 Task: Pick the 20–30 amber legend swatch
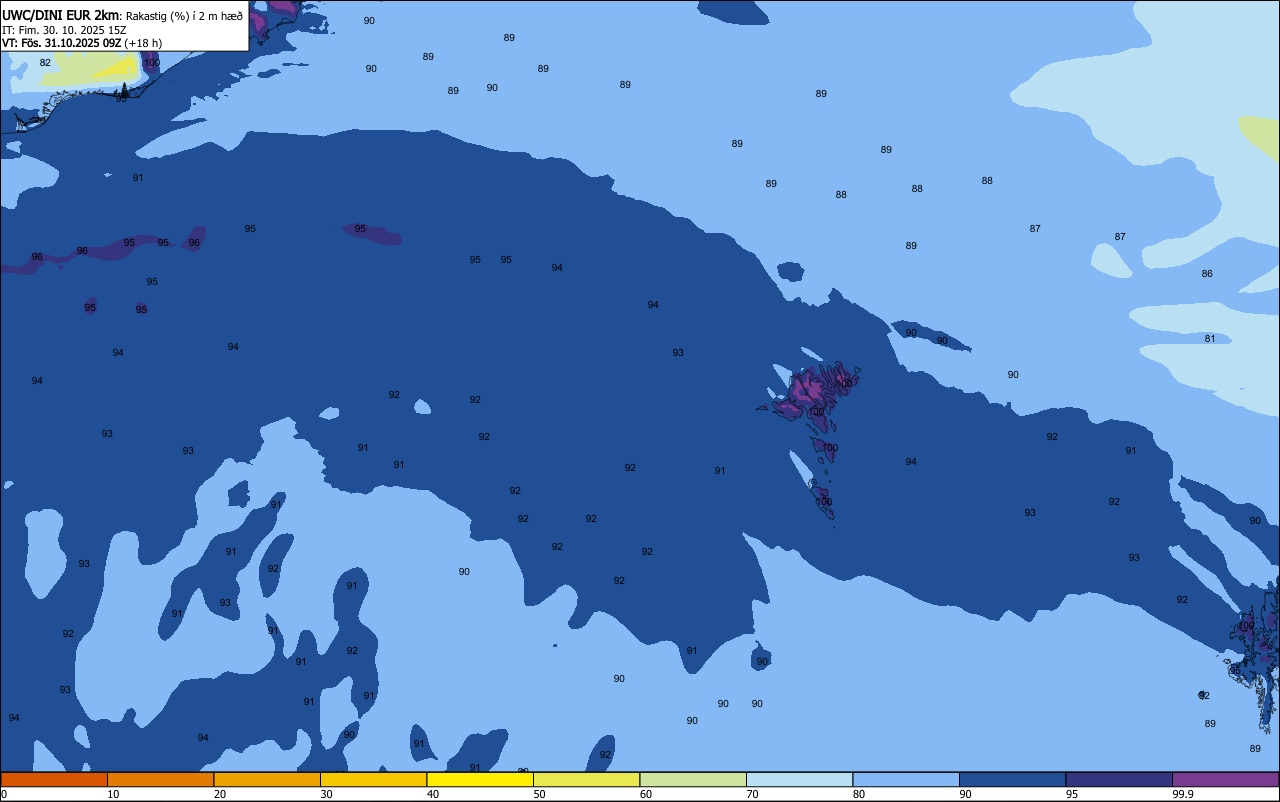click(267, 779)
